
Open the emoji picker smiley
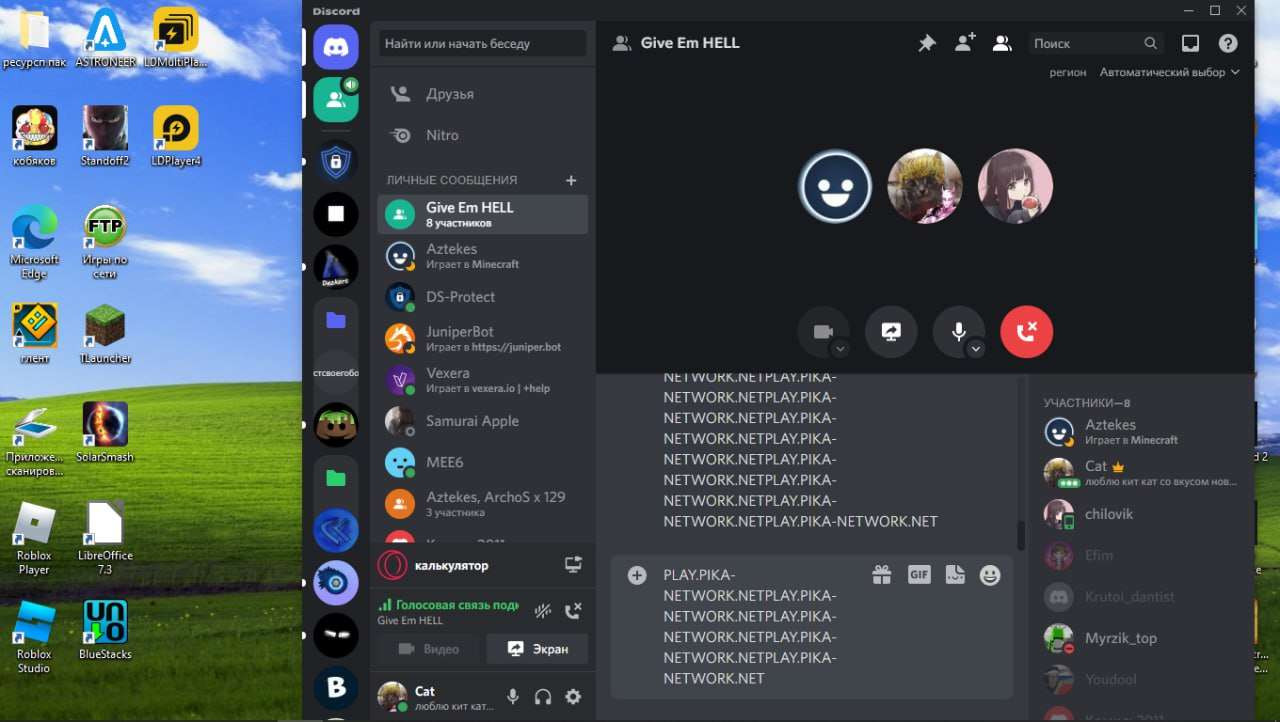[990, 575]
